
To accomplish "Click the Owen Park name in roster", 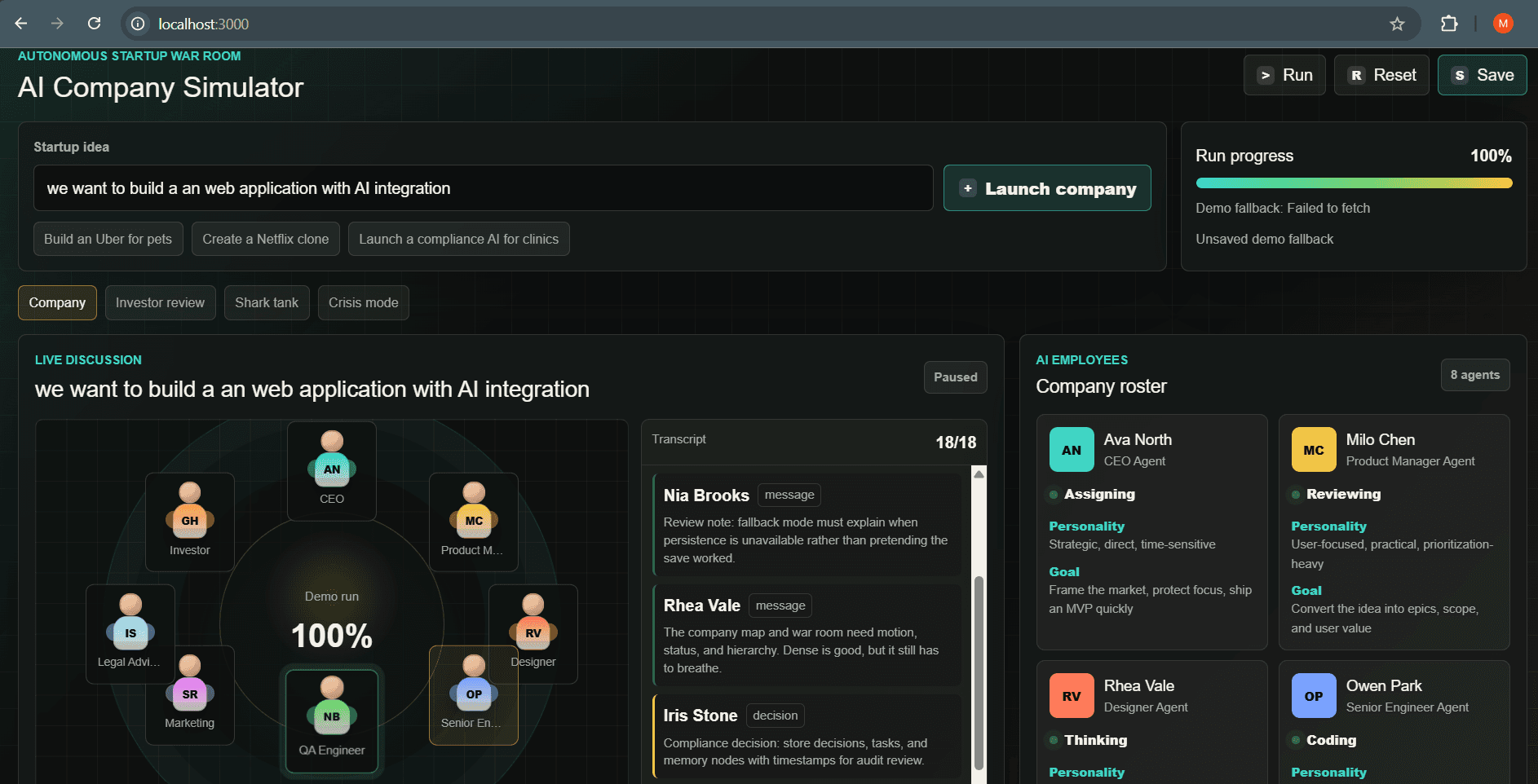I will (x=1384, y=685).
